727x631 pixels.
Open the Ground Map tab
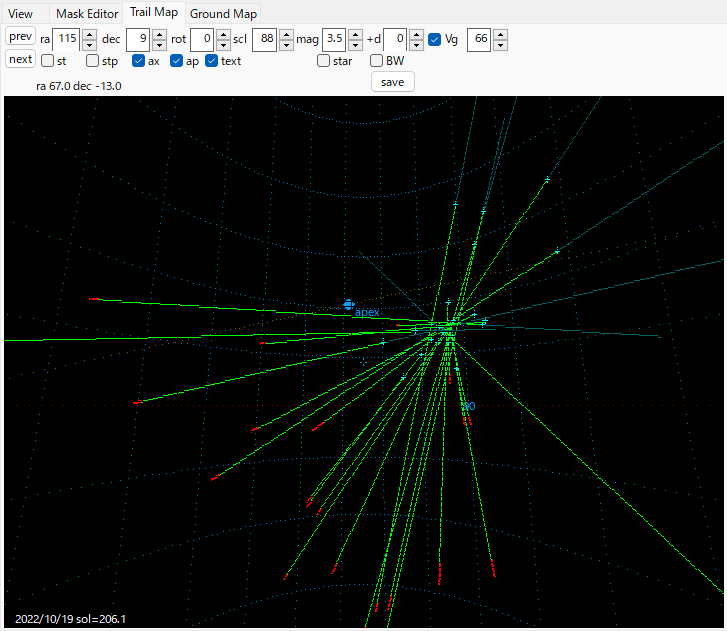point(224,13)
